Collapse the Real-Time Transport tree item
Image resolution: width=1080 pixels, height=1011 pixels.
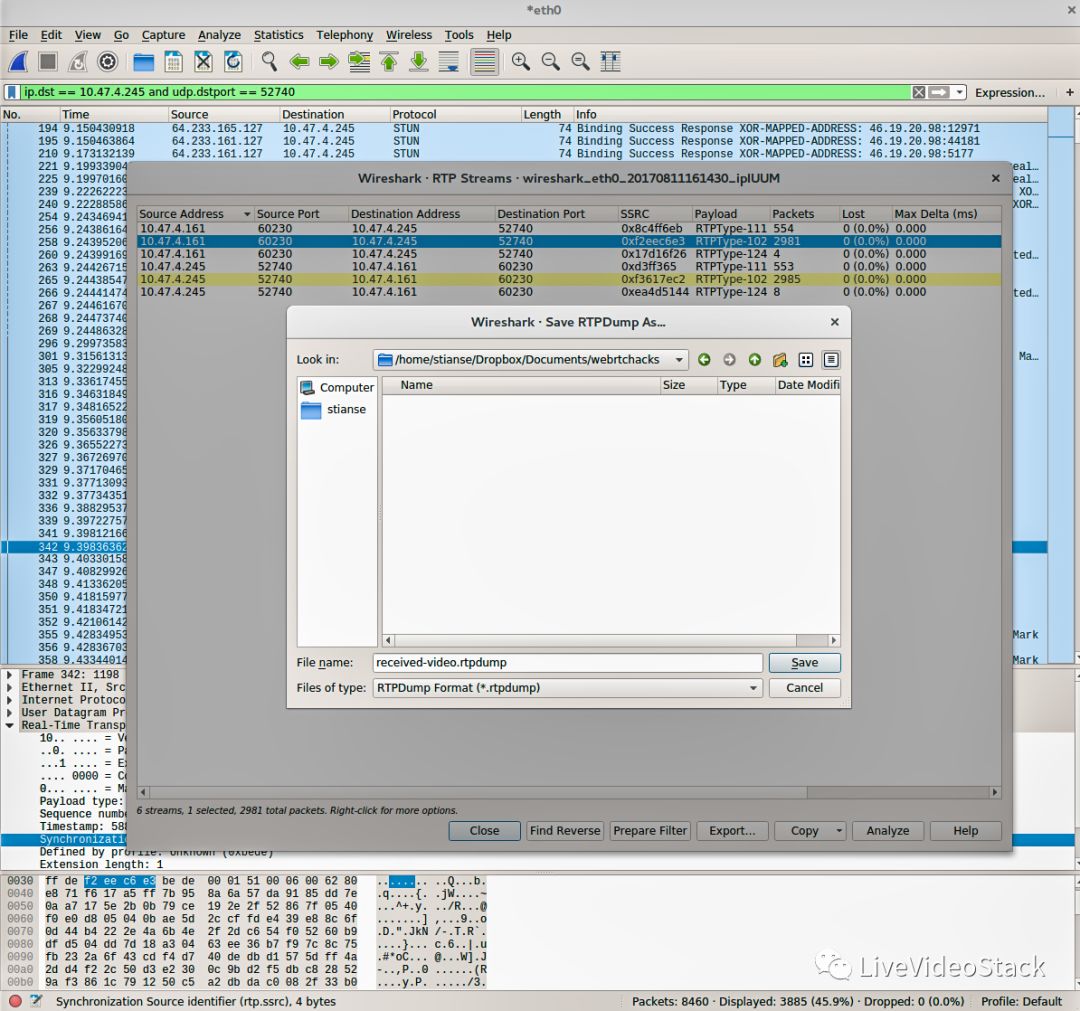pyautogui.click(x=10, y=725)
